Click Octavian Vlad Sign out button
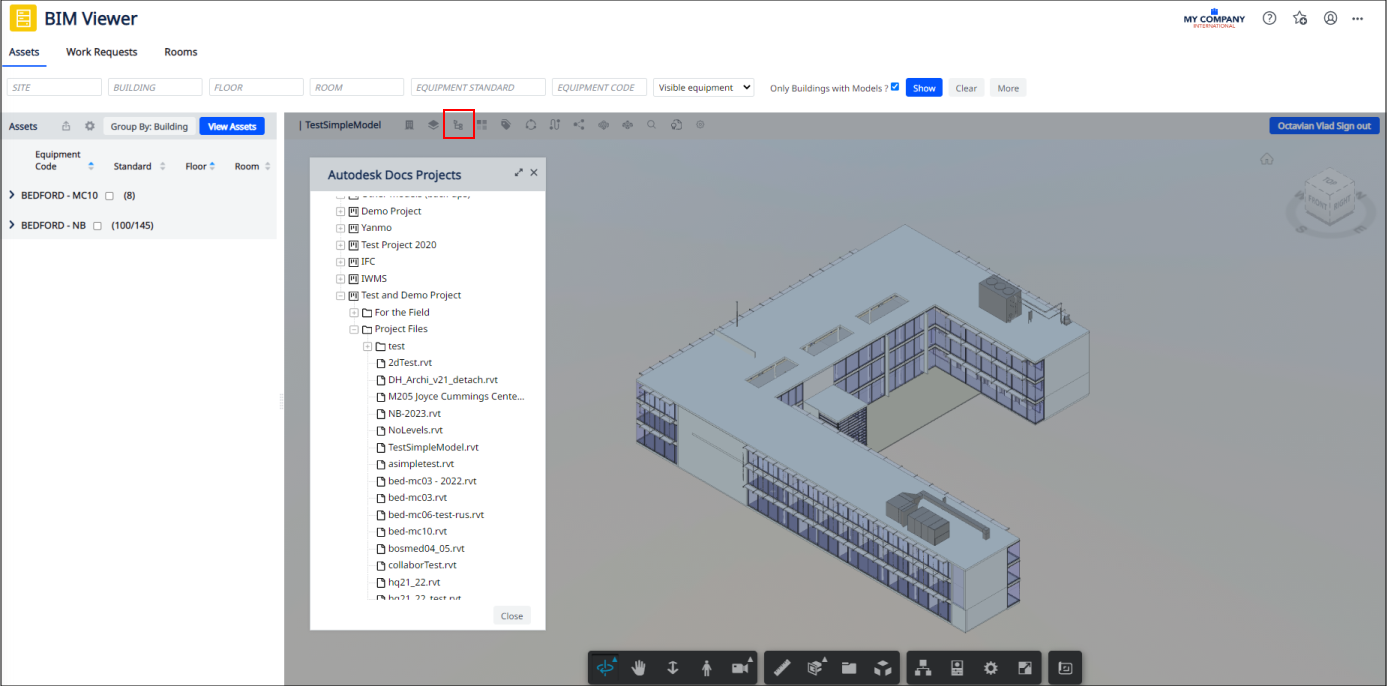The width and height of the screenshot is (1388, 686). tap(1324, 126)
